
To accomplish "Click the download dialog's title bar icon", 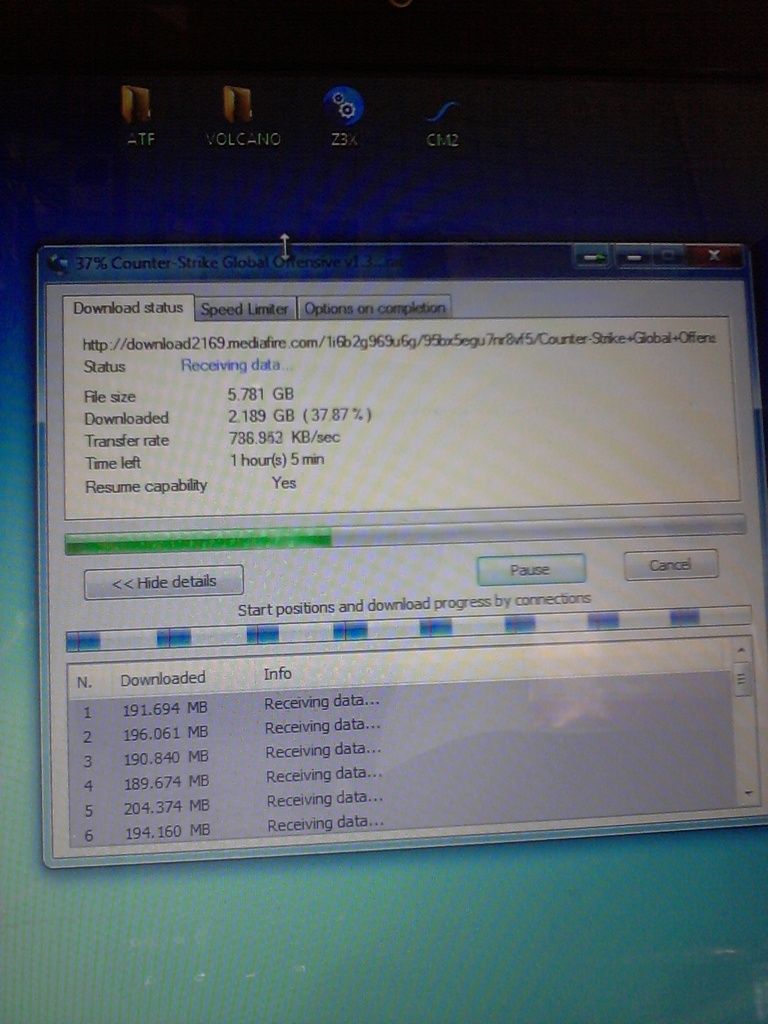I will [59, 264].
